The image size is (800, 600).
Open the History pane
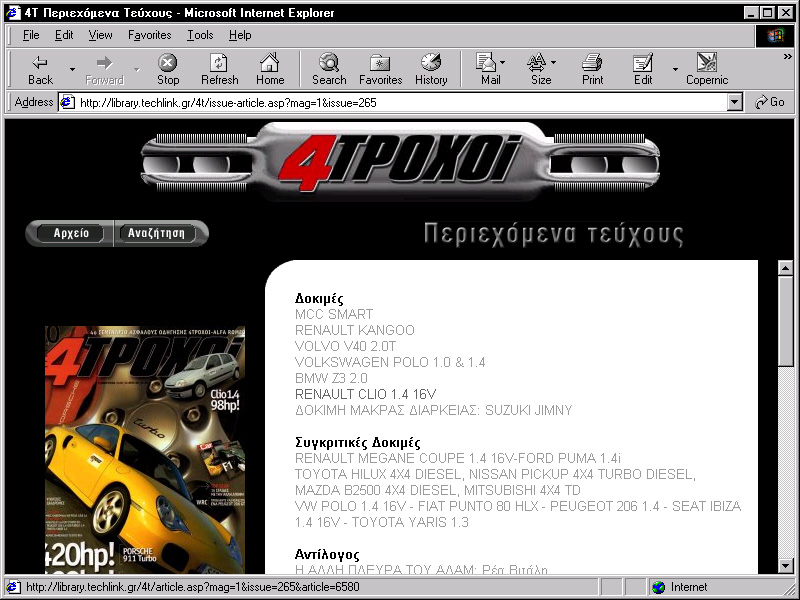pyautogui.click(x=431, y=70)
